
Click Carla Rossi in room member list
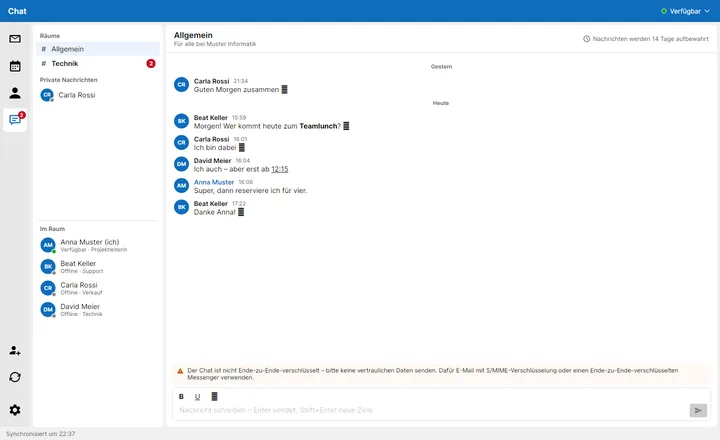(x=98, y=288)
